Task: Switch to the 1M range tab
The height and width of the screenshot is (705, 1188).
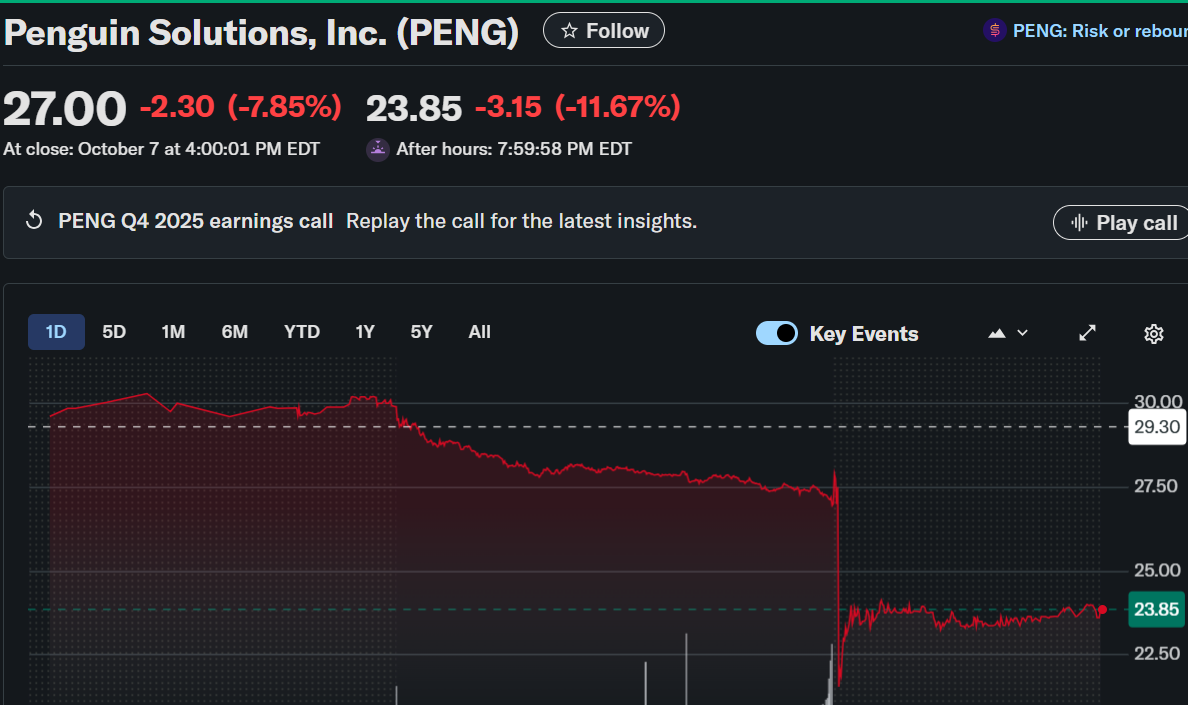Action: coord(173,332)
